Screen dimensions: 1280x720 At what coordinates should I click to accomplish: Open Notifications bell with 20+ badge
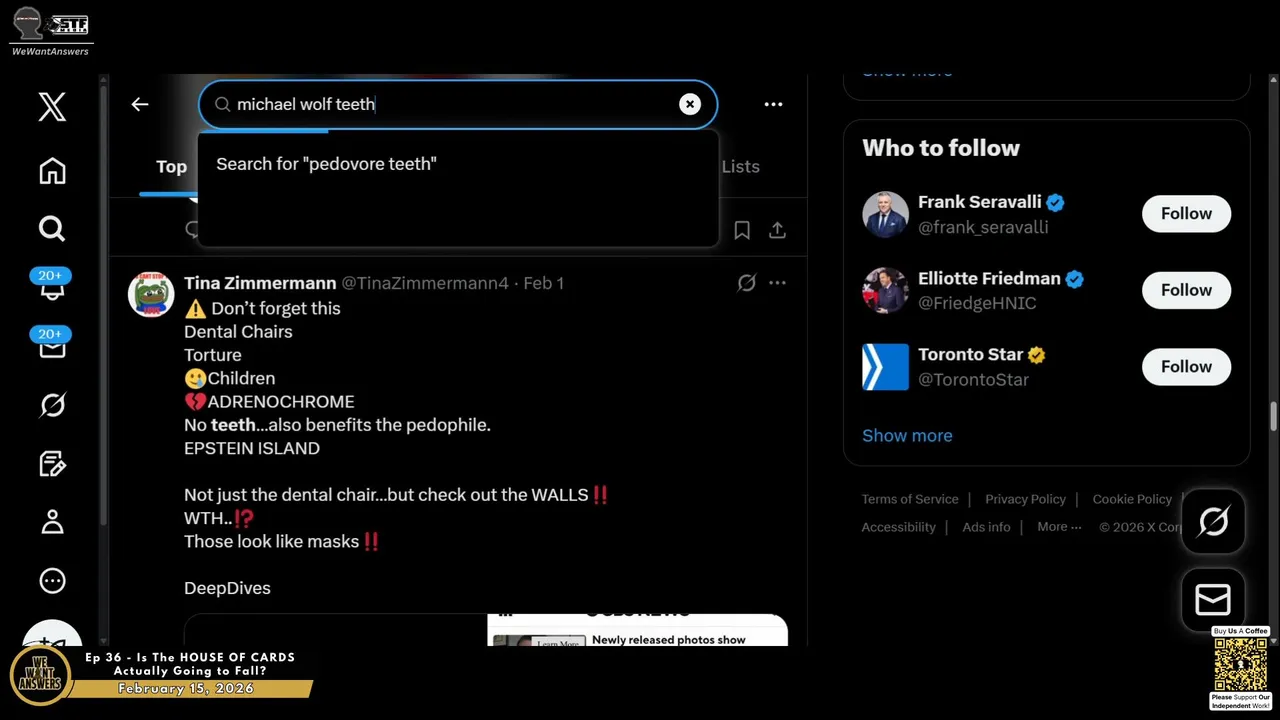[x=52, y=287]
